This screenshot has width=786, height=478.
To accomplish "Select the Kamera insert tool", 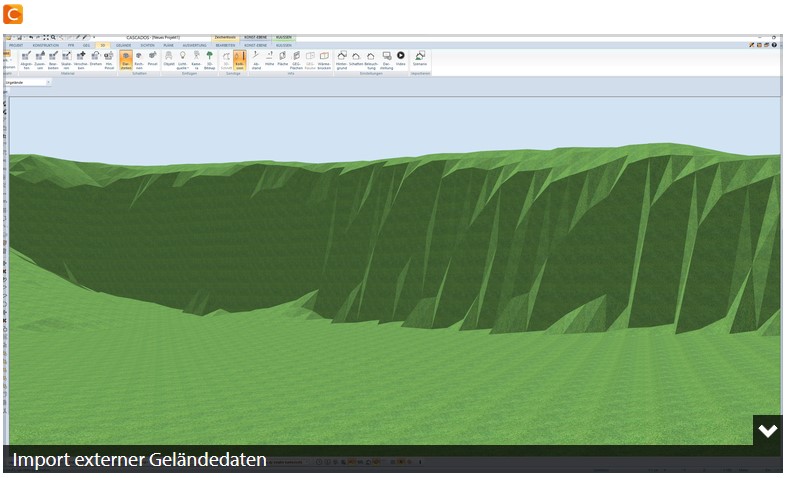I will tap(196, 60).
